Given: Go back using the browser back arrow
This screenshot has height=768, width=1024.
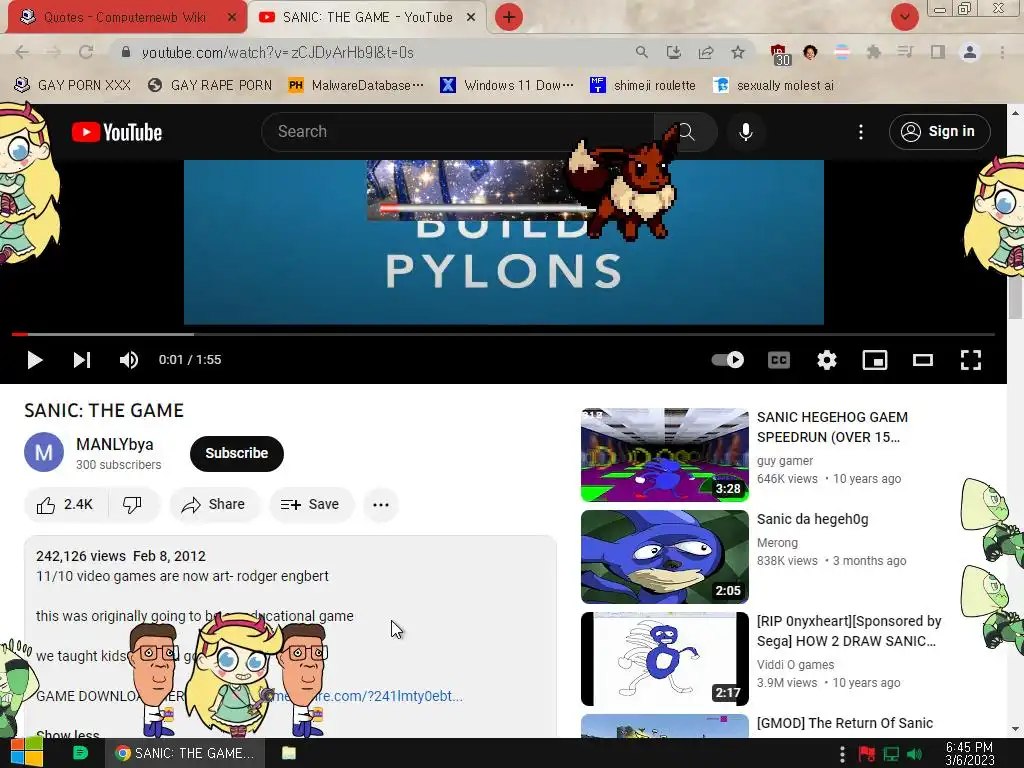Looking at the screenshot, I should 22,52.
